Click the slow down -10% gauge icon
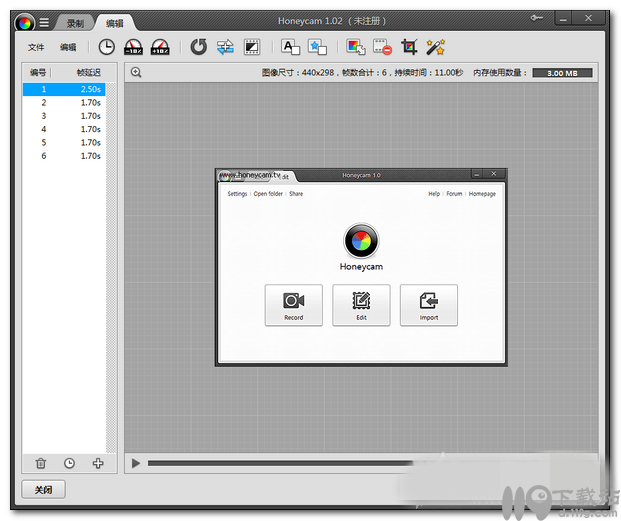621x521 pixels. pyautogui.click(x=133, y=47)
